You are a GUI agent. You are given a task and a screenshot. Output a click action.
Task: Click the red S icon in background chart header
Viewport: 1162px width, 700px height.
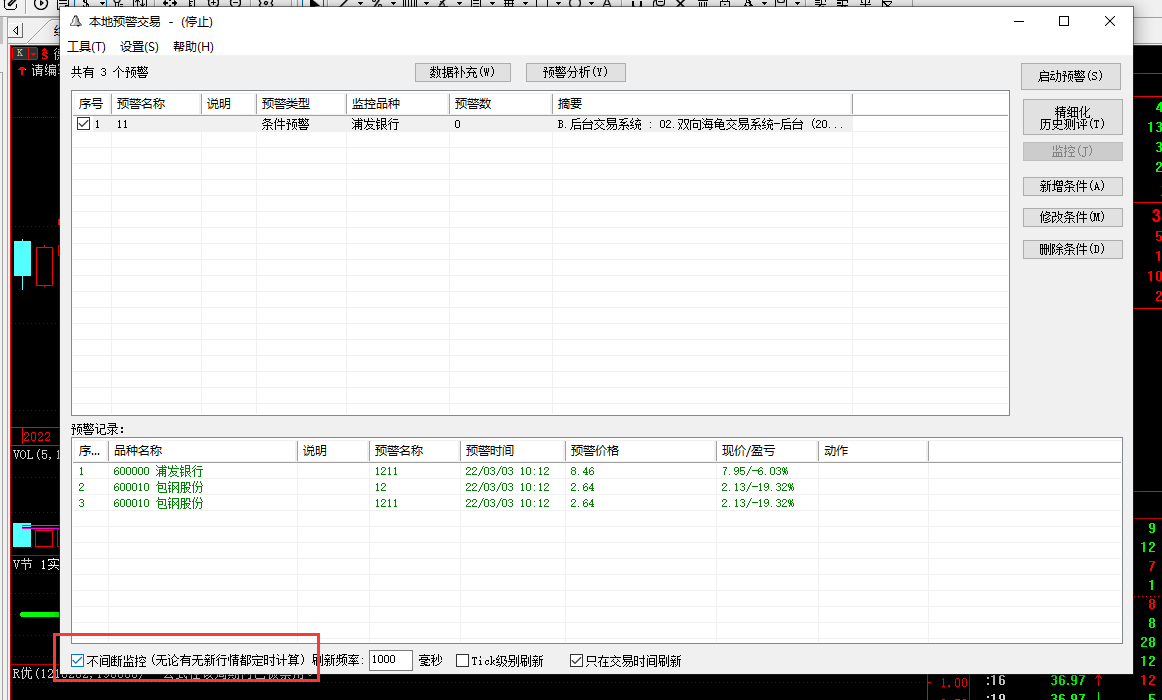point(44,53)
